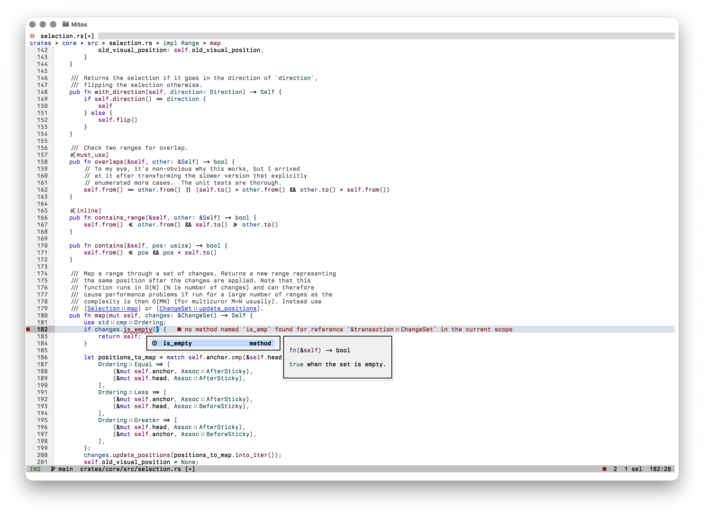Select the 'map' breadcrumb segment

215,43
